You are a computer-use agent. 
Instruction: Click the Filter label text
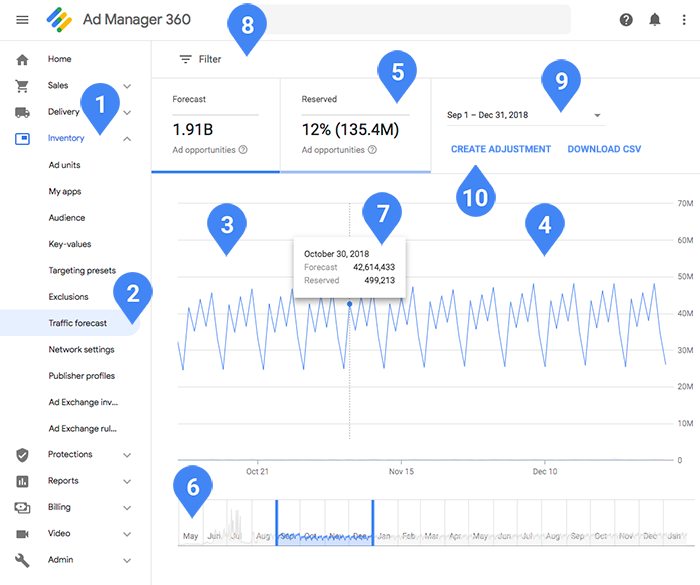[x=210, y=59]
